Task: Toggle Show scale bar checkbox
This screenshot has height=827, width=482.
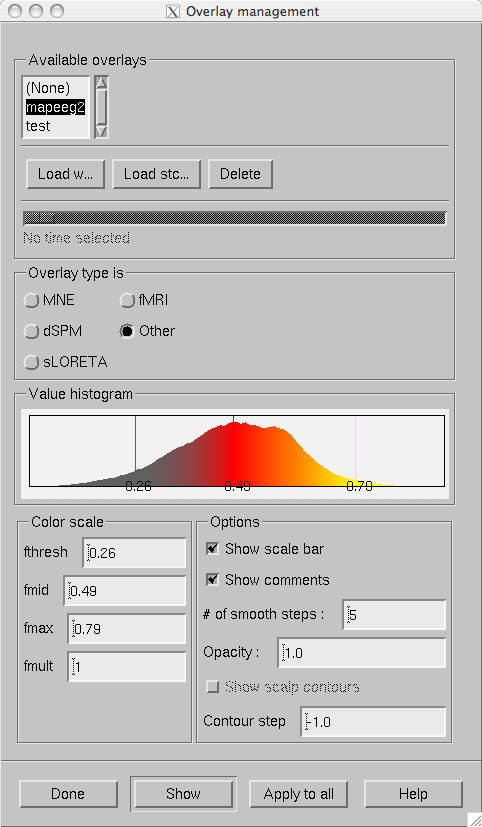Action: coord(213,549)
